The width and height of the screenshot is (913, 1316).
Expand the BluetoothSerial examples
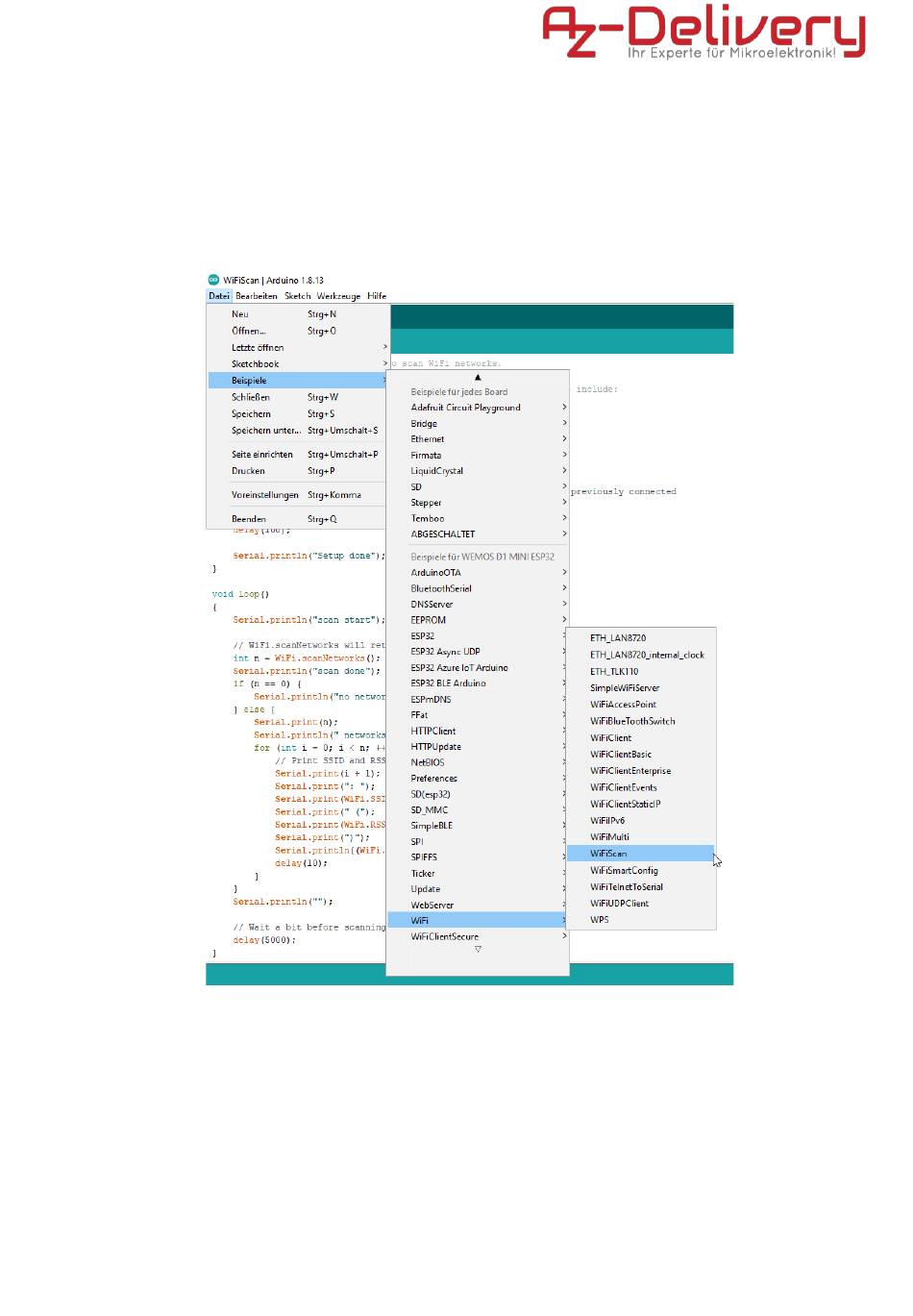[x=478, y=588]
